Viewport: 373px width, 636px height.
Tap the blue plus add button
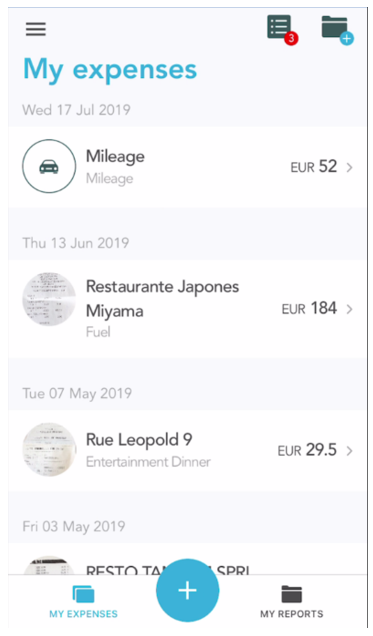coord(187,591)
